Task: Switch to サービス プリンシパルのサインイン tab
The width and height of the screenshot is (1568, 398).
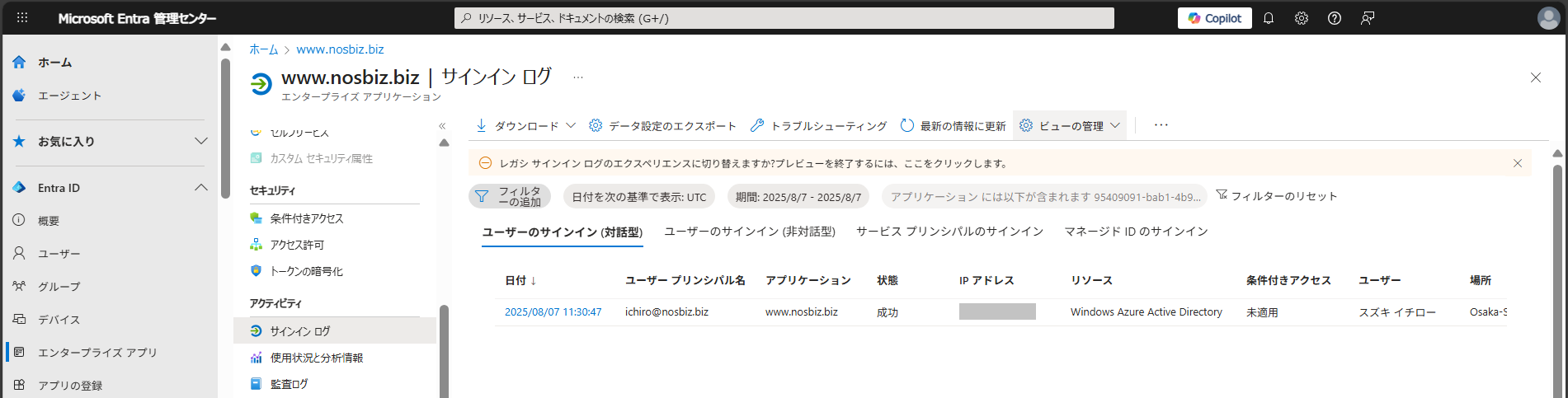Action: pyautogui.click(x=949, y=232)
